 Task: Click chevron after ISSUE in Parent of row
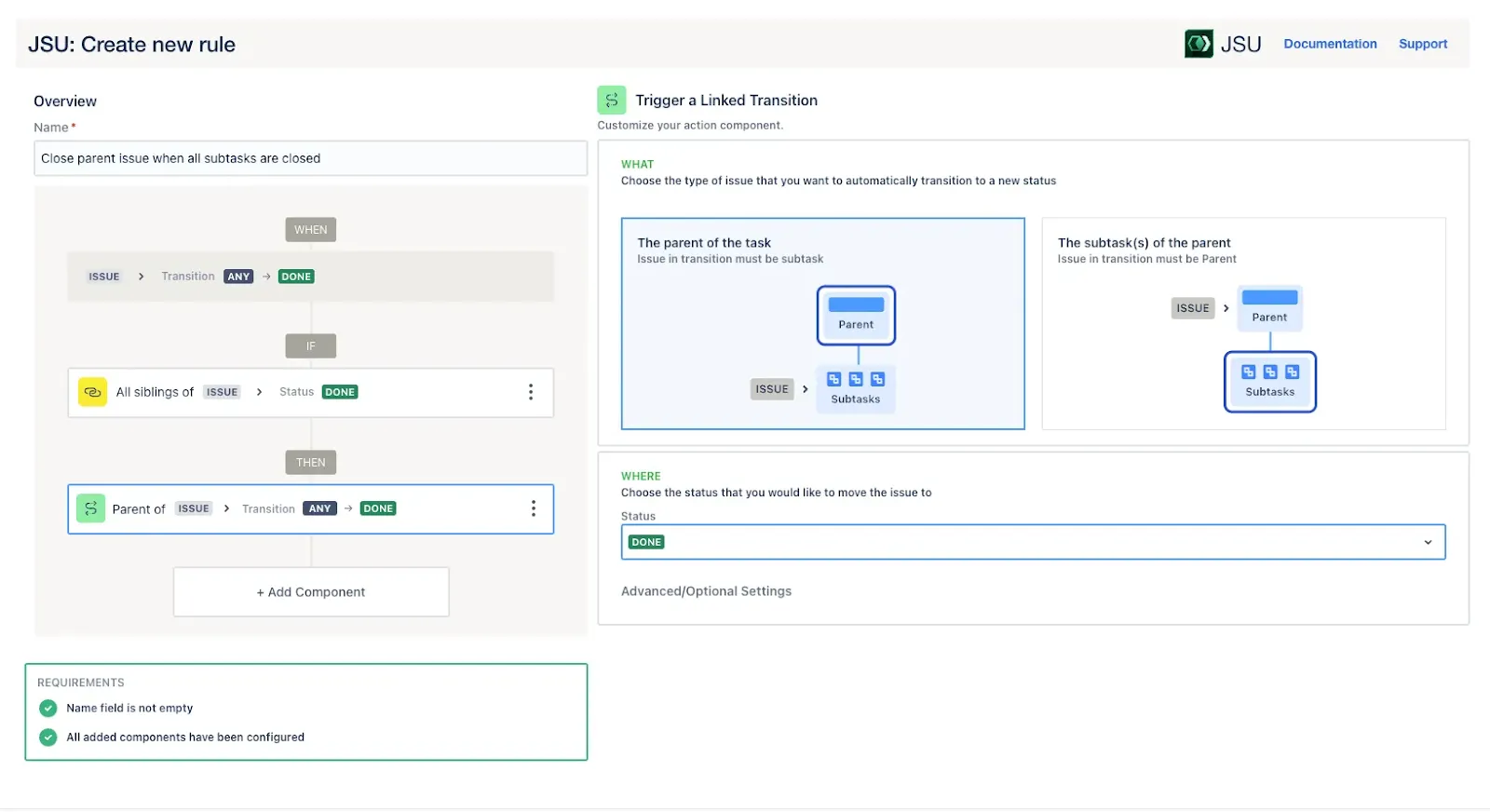[226, 508]
